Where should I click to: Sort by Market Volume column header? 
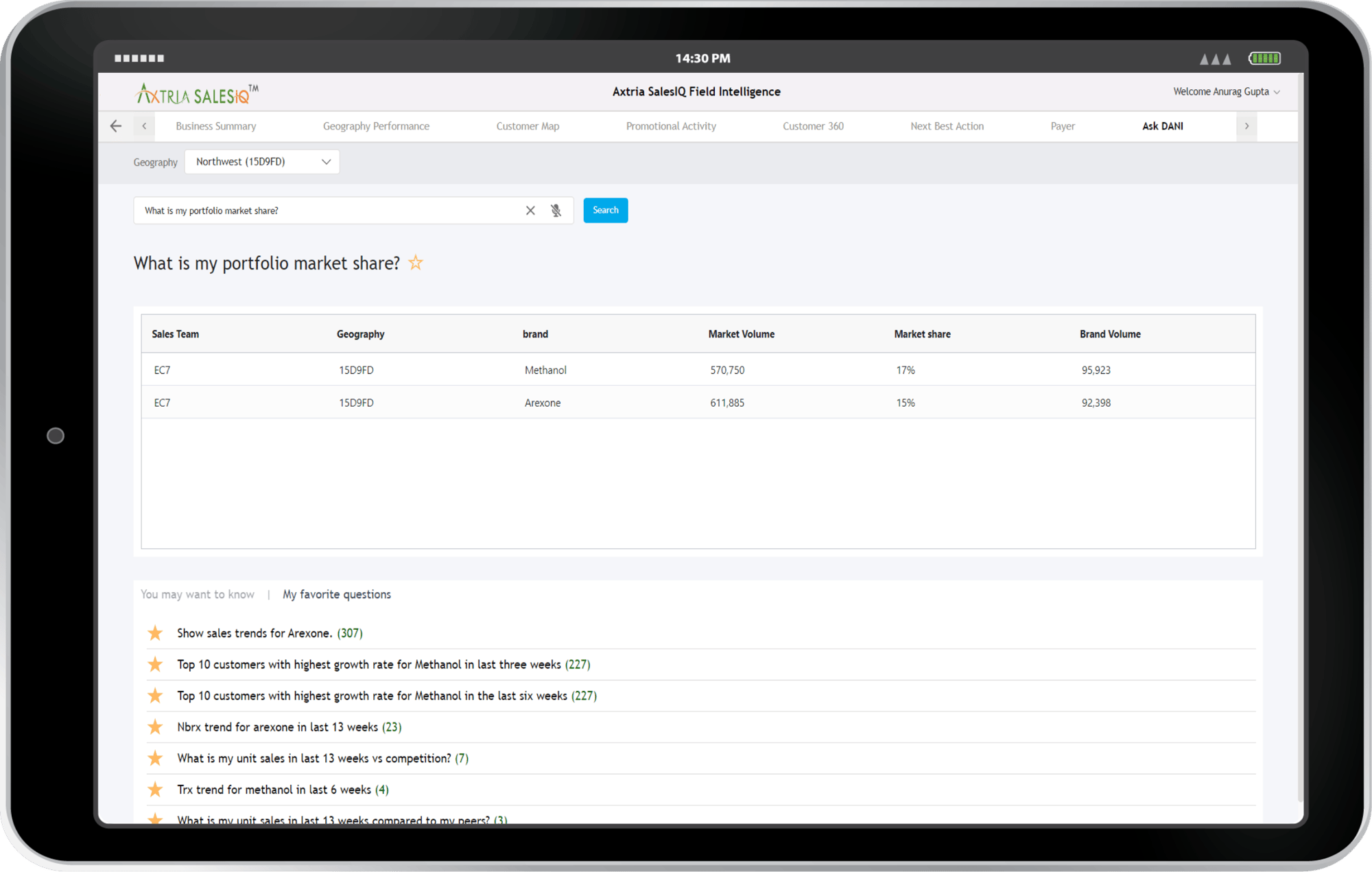[x=741, y=334]
